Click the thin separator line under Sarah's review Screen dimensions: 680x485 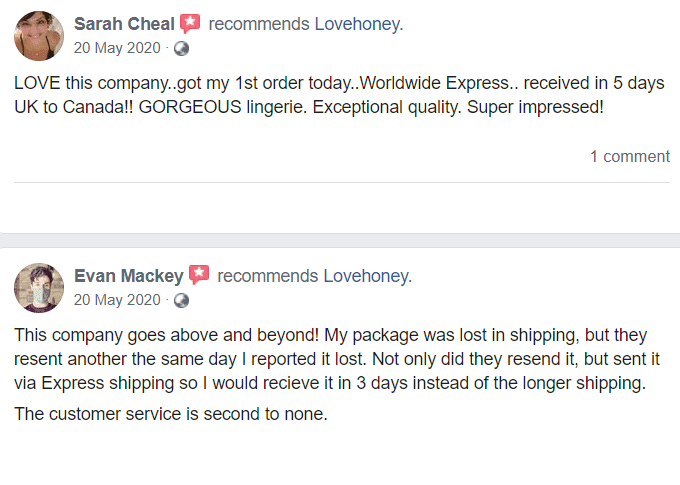(342, 183)
